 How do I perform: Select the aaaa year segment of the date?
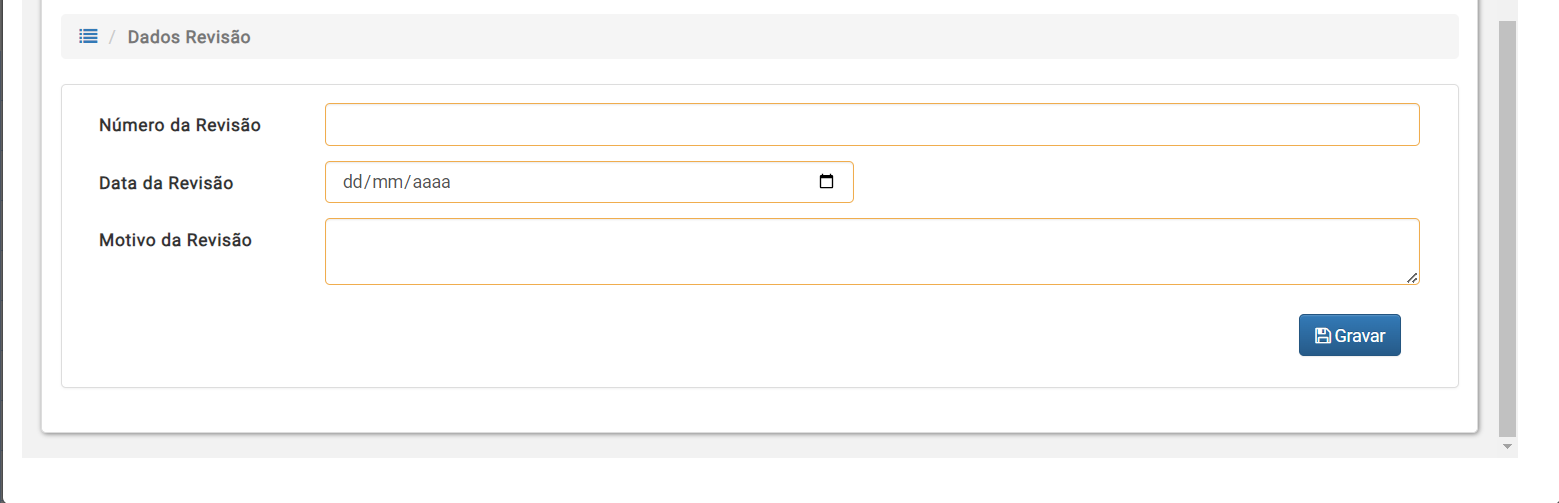tap(431, 182)
